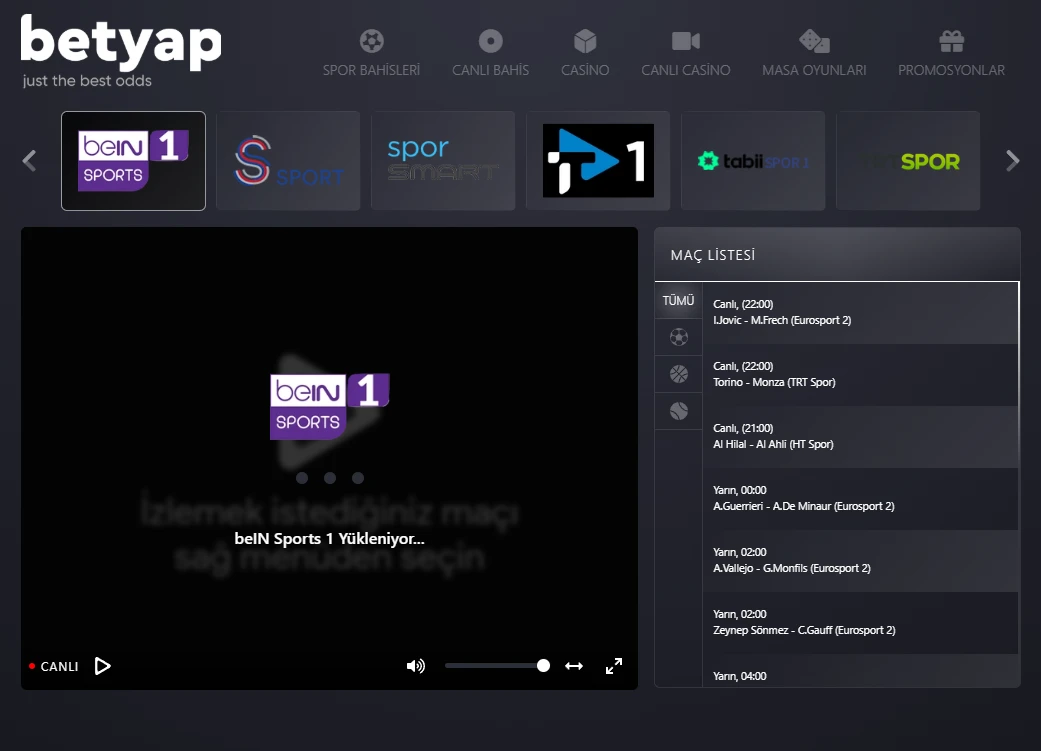
Task: Mute the player volume speaker icon
Action: tap(416, 666)
